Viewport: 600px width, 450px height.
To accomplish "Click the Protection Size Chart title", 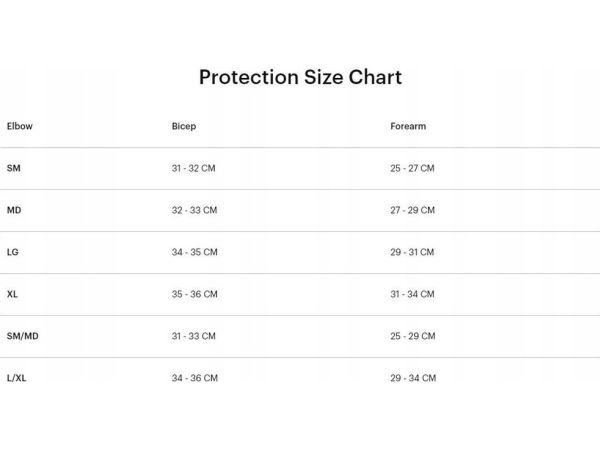I will click(300, 77).
